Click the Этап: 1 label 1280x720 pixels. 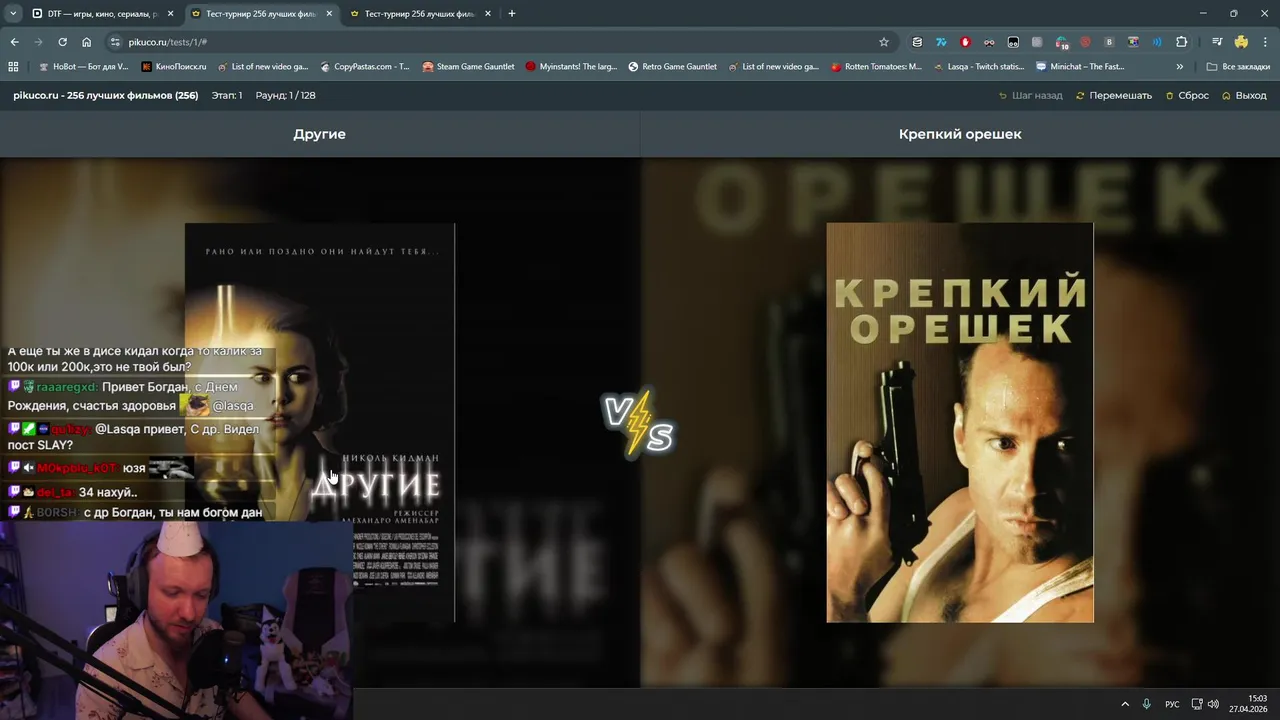[227, 96]
